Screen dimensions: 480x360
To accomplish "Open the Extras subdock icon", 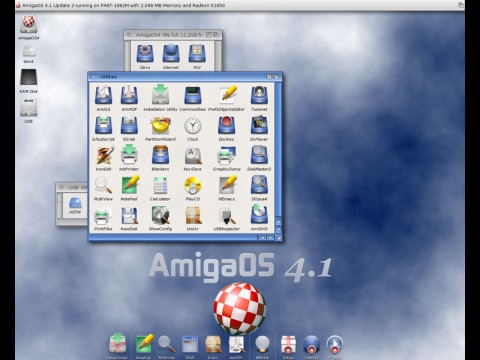I will click(288, 345).
